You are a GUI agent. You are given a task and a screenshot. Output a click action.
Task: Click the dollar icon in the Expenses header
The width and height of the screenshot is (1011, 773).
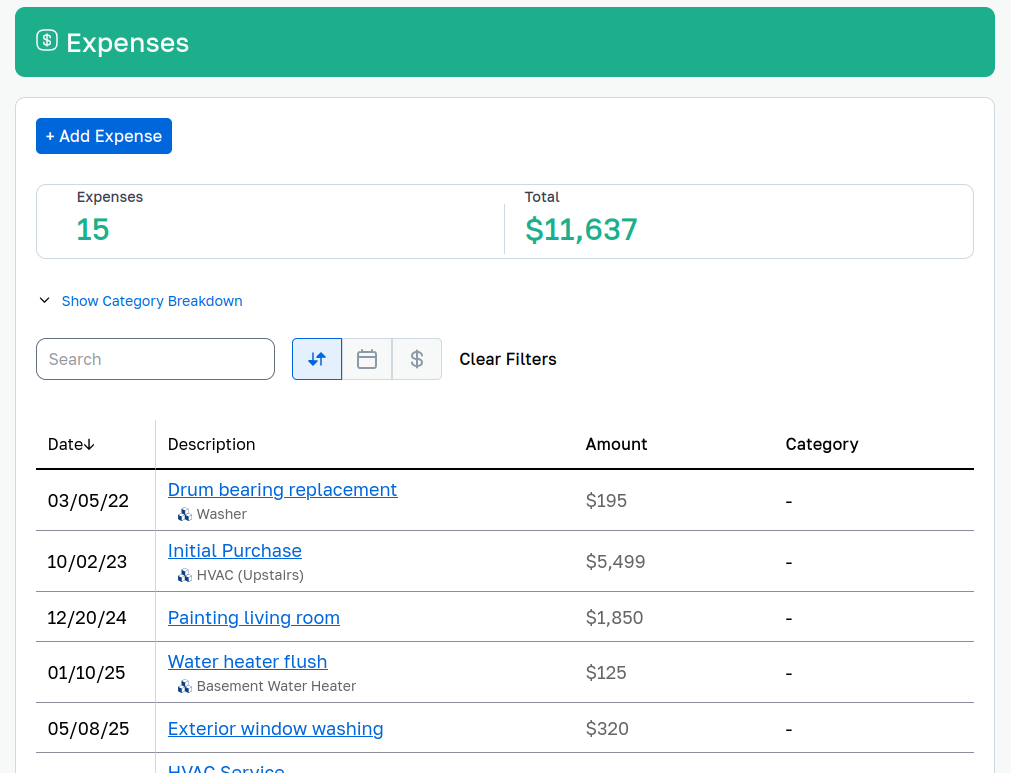47,41
